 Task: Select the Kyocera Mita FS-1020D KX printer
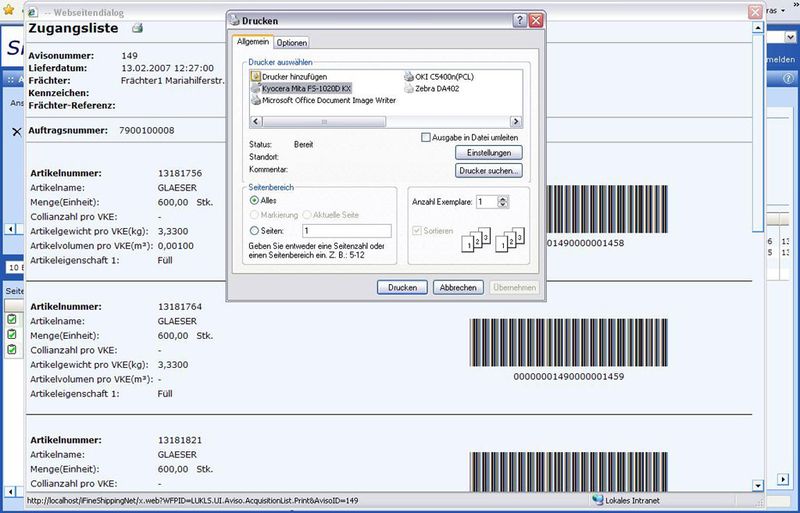click(x=256, y=88)
